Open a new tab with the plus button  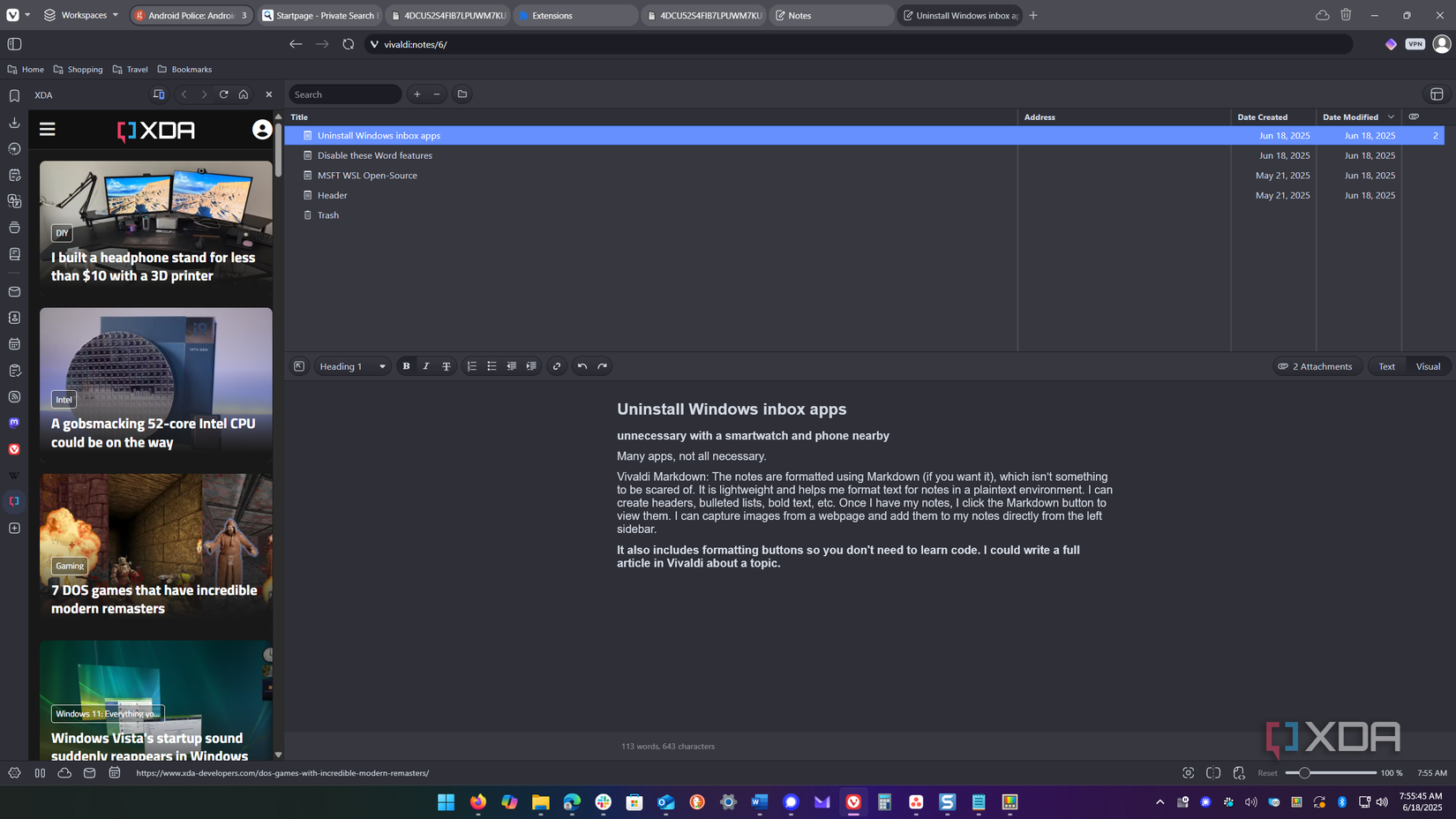point(1033,15)
